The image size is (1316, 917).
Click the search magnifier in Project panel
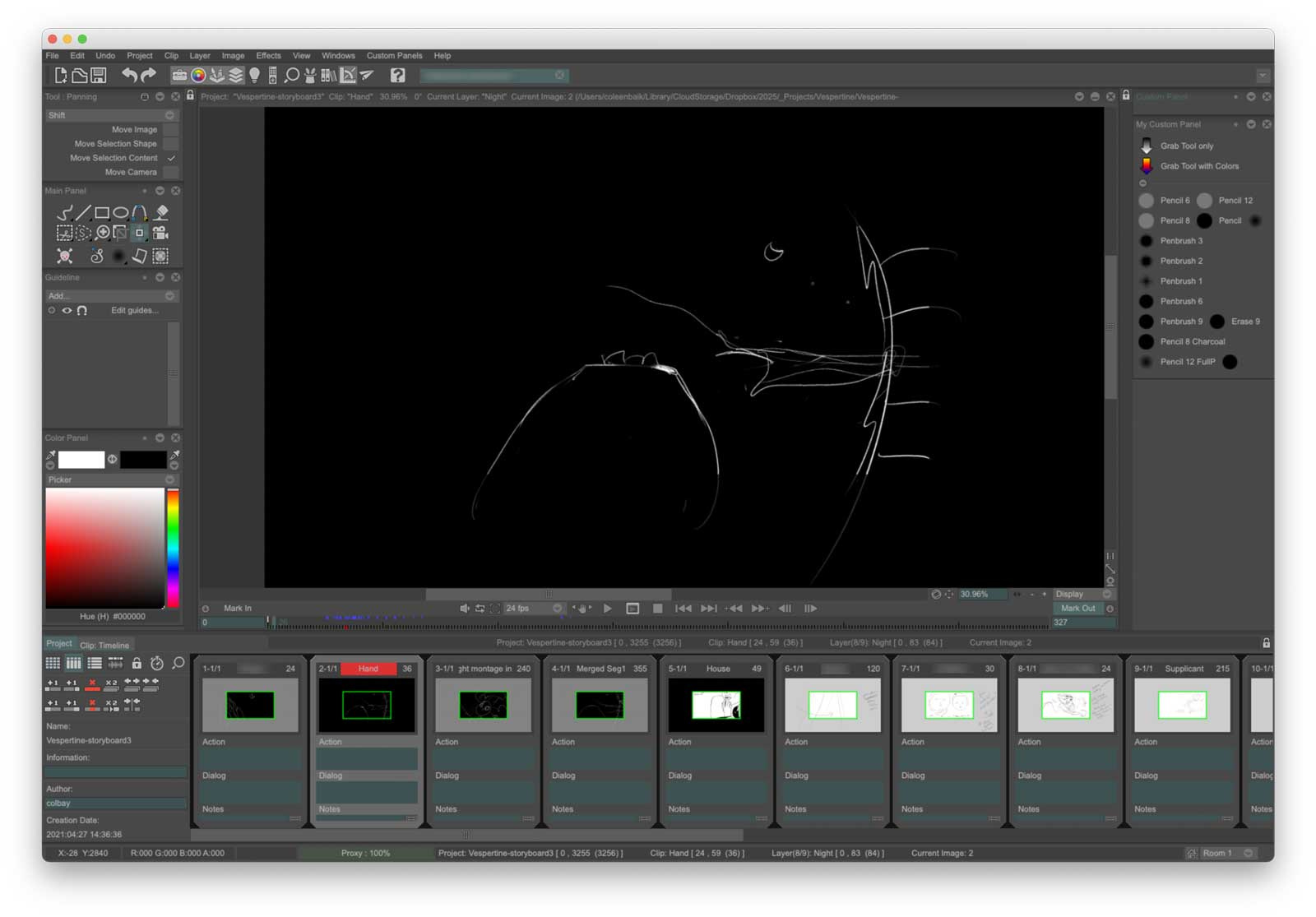178,663
